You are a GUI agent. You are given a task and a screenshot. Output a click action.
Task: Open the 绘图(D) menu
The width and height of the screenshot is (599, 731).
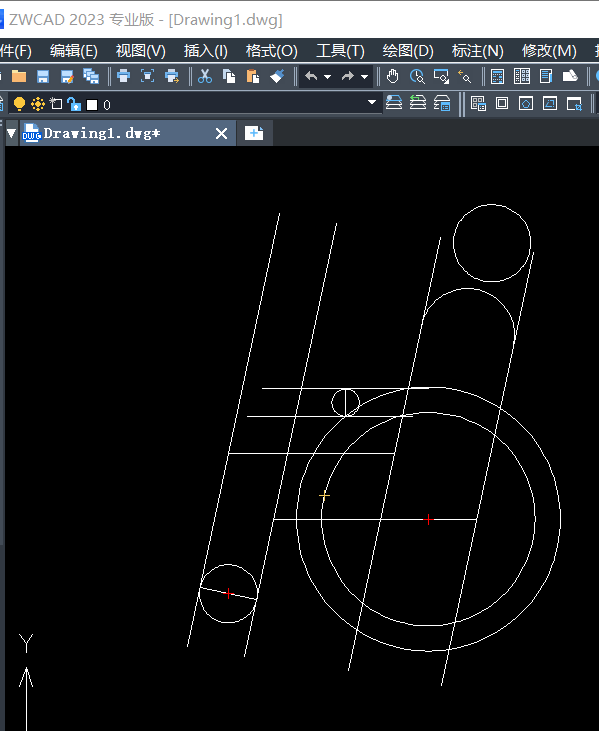pyautogui.click(x=408, y=50)
